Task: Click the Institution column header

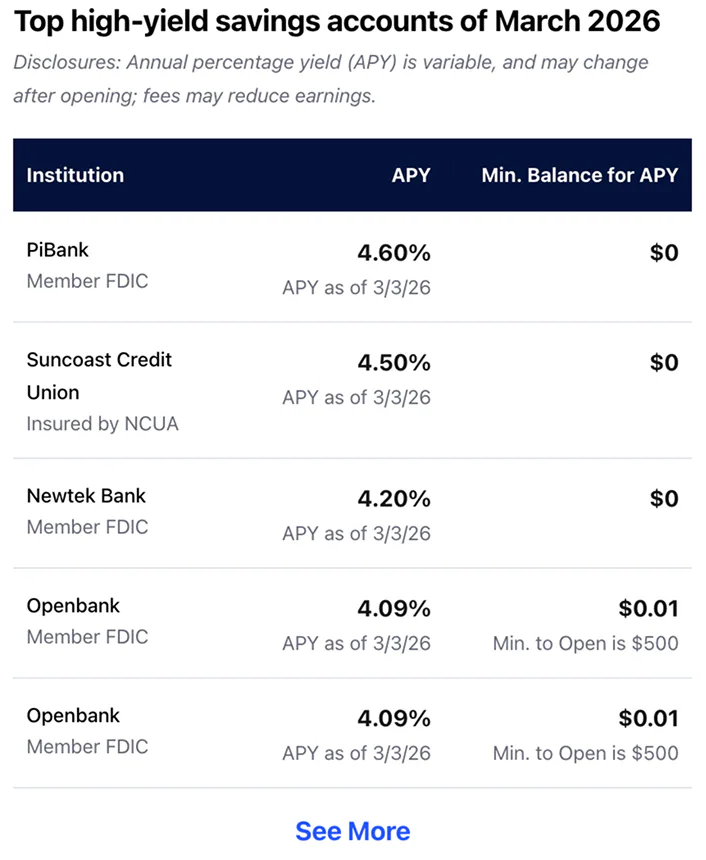Action: (74, 175)
